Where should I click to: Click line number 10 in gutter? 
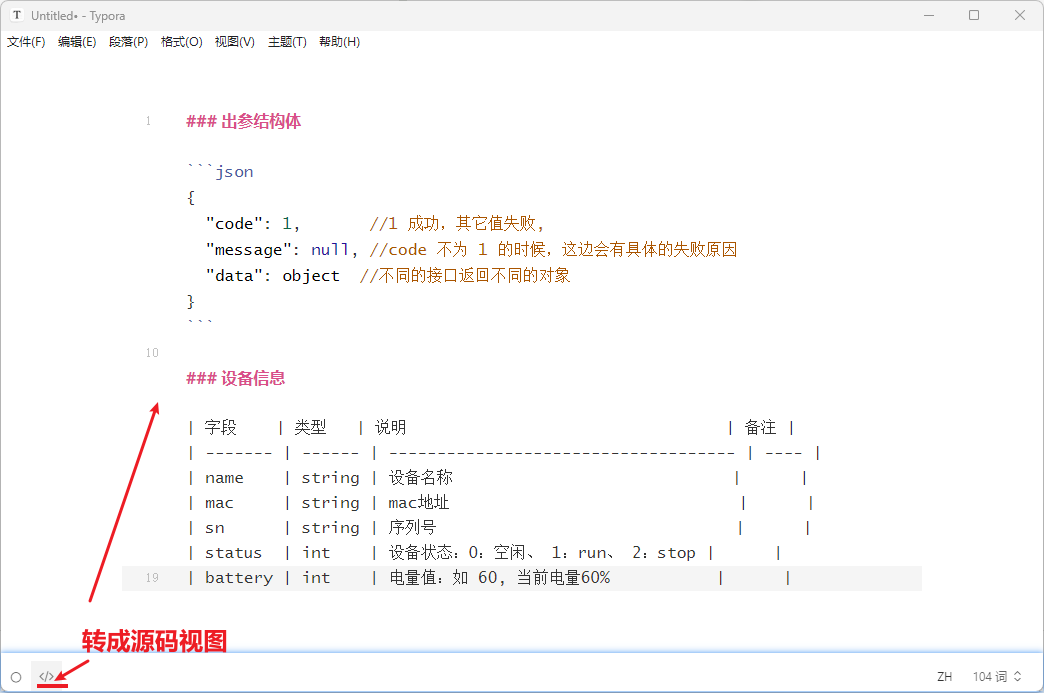[152, 353]
